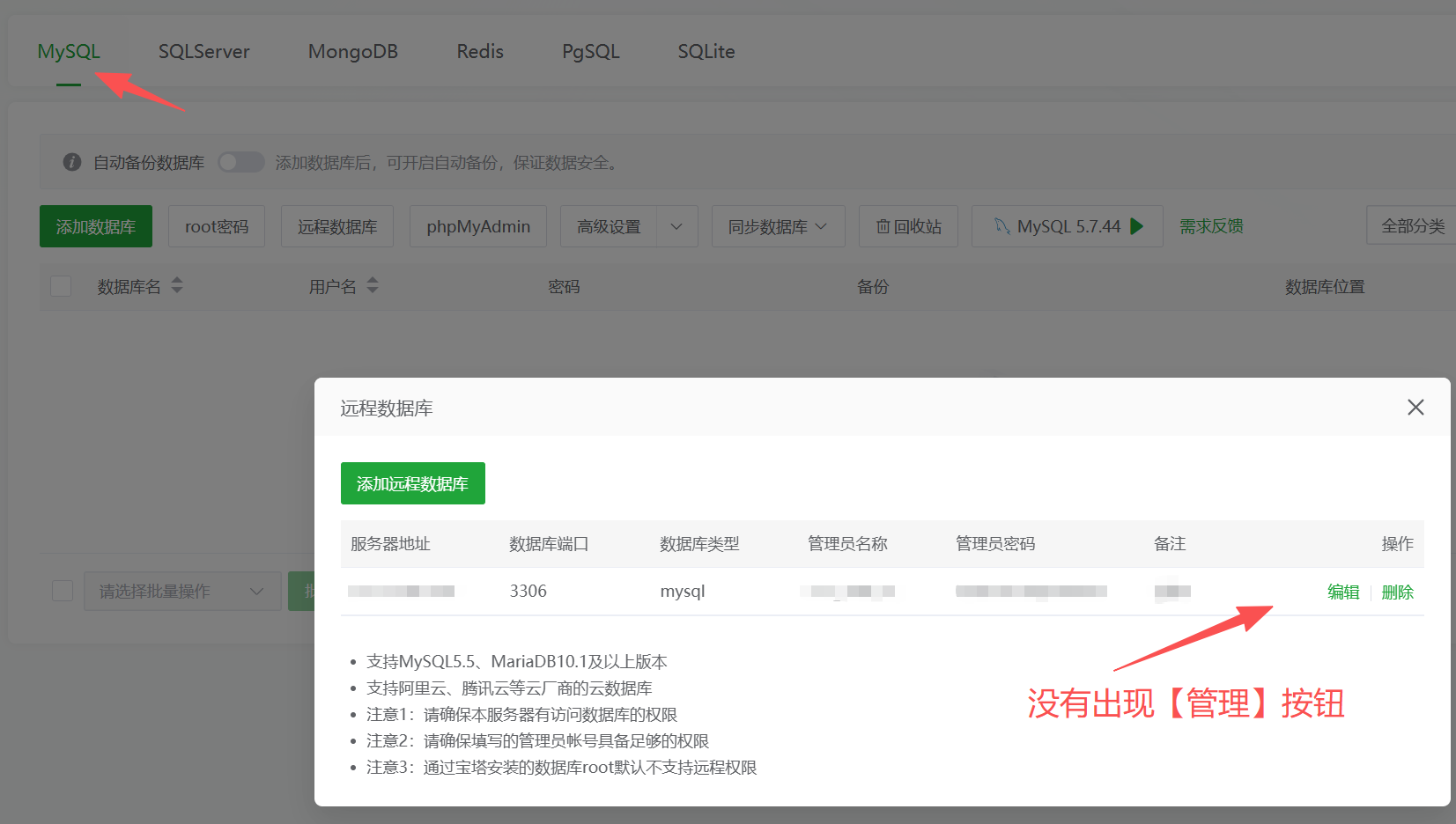The width and height of the screenshot is (1456, 824).
Task: Open the 同步数据库 dropdown
Action: (x=779, y=226)
